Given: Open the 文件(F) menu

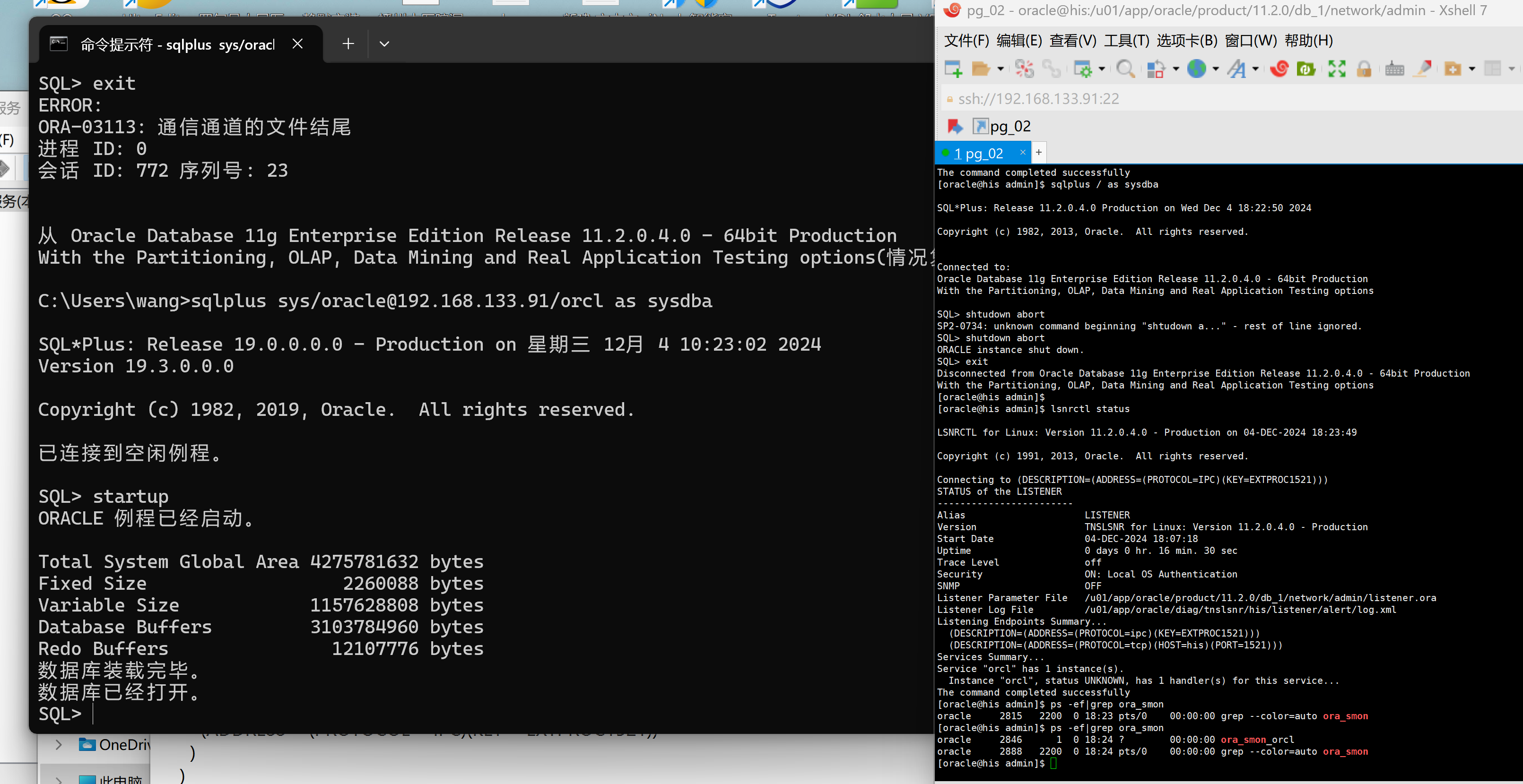Looking at the screenshot, I should coord(966,41).
